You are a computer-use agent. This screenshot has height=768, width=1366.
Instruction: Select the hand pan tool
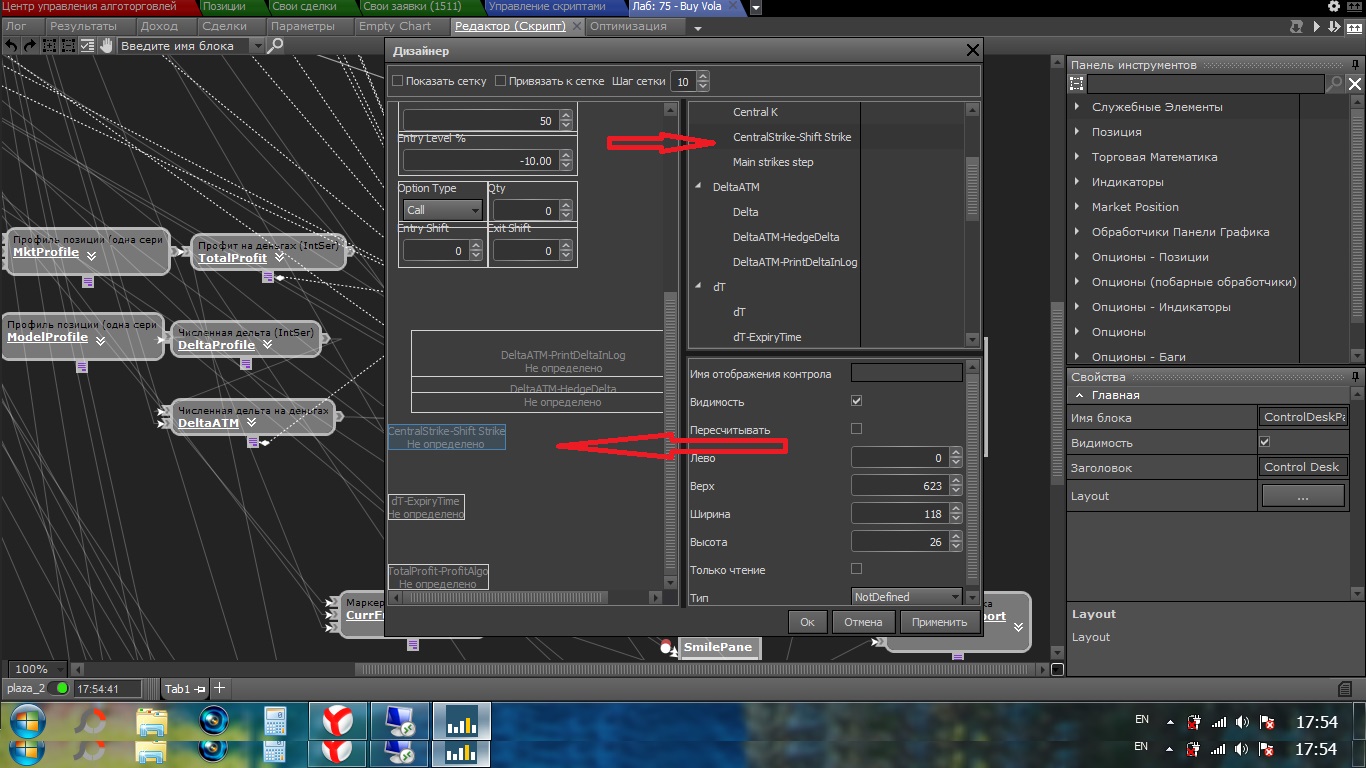[105, 46]
